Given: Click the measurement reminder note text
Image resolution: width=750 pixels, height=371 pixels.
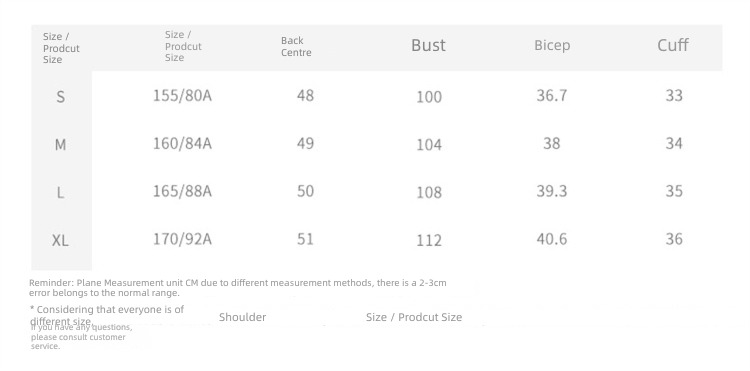Looking at the screenshot, I should [238, 288].
